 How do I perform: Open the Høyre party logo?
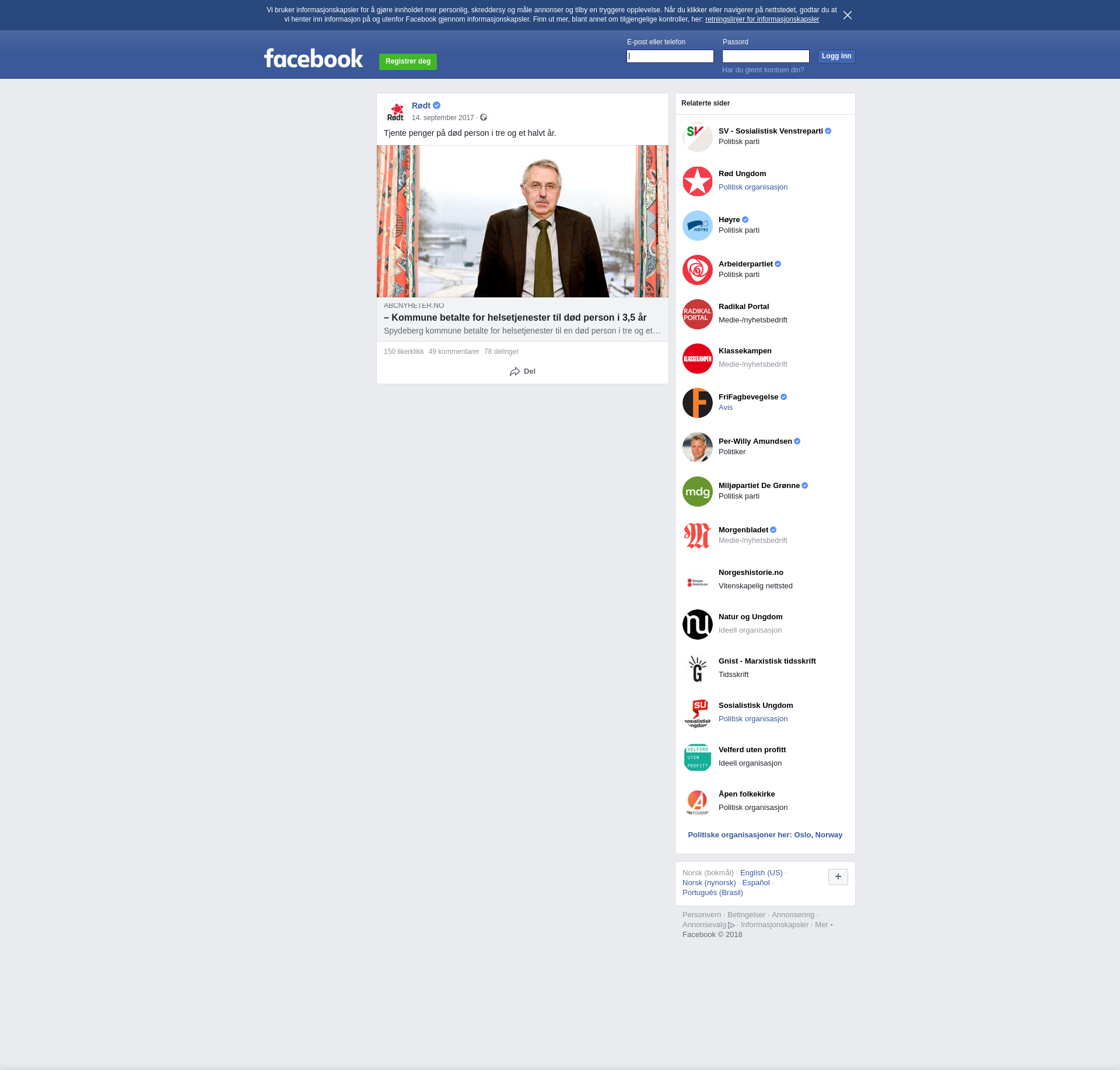click(x=697, y=226)
